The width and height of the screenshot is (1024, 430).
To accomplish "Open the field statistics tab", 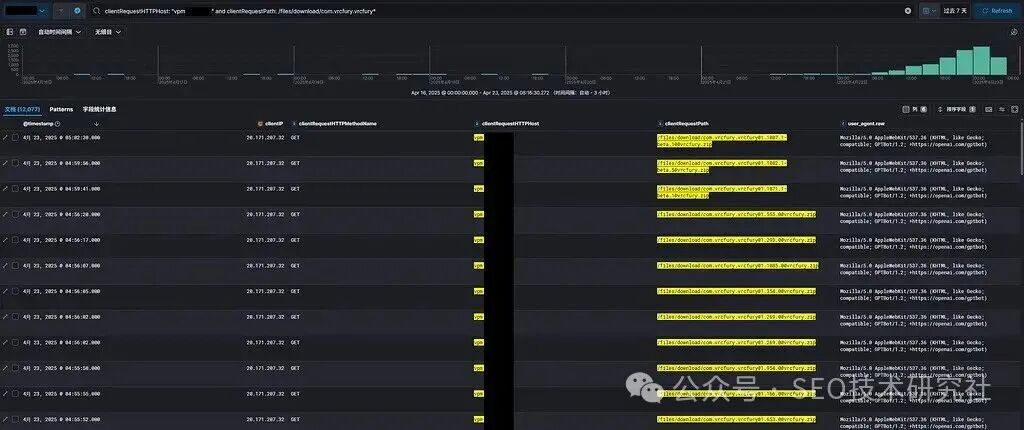I will [99, 109].
